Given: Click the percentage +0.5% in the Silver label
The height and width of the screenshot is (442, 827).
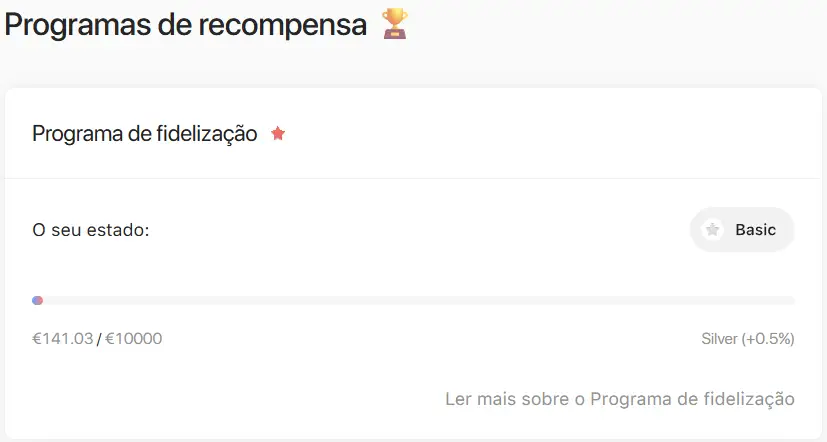Looking at the screenshot, I should pos(768,339).
